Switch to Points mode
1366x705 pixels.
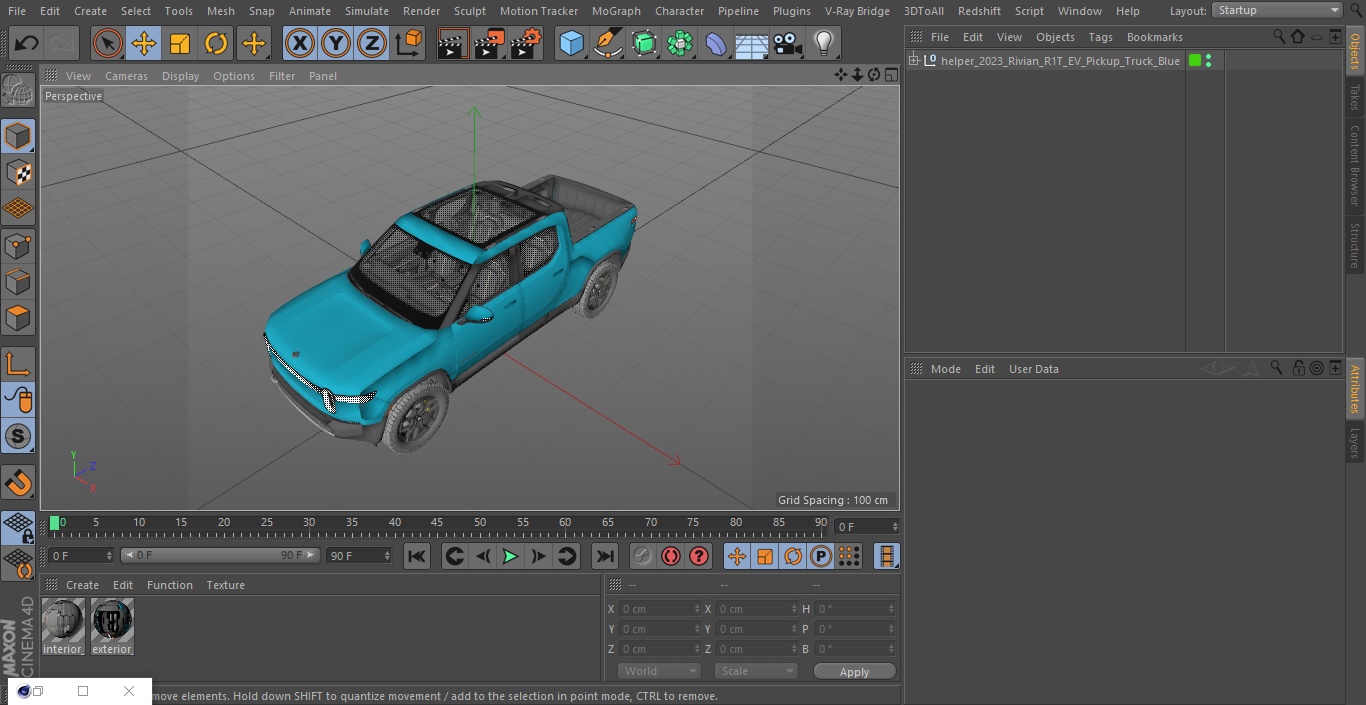pyautogui.click(x=18, y=245)
